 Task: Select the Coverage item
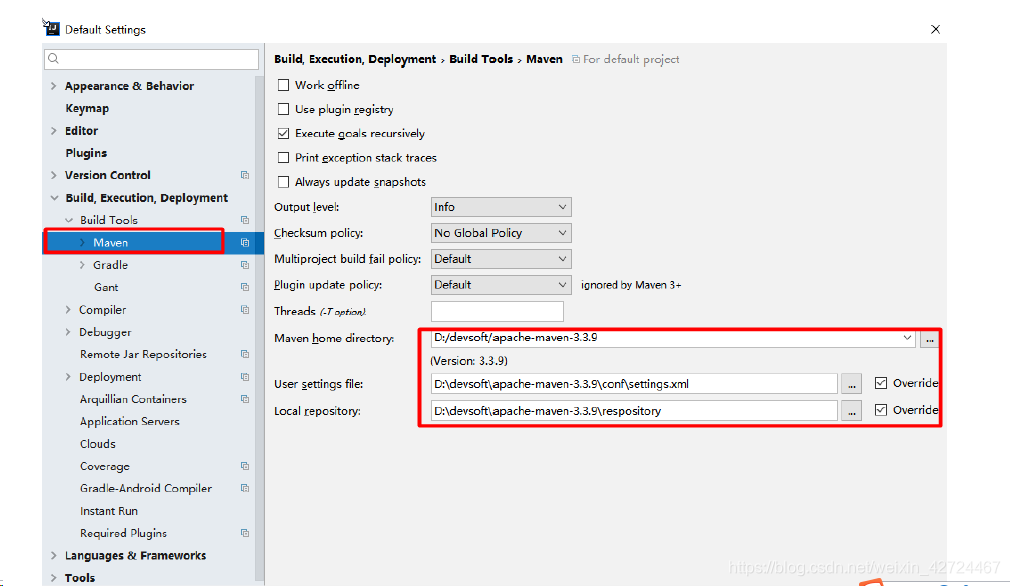[x=105, y=466]
